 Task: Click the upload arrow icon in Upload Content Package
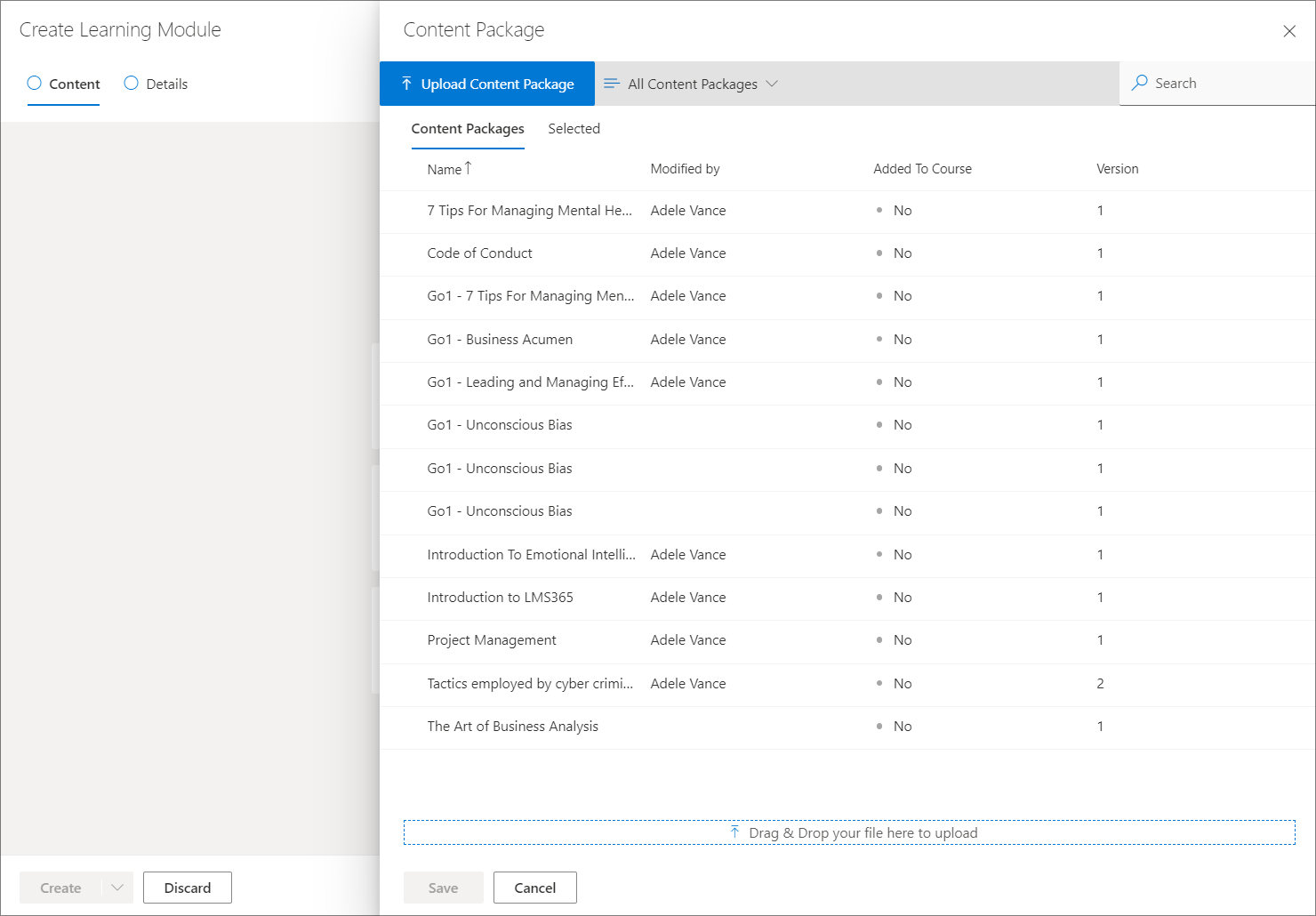[x=406, y=84]
